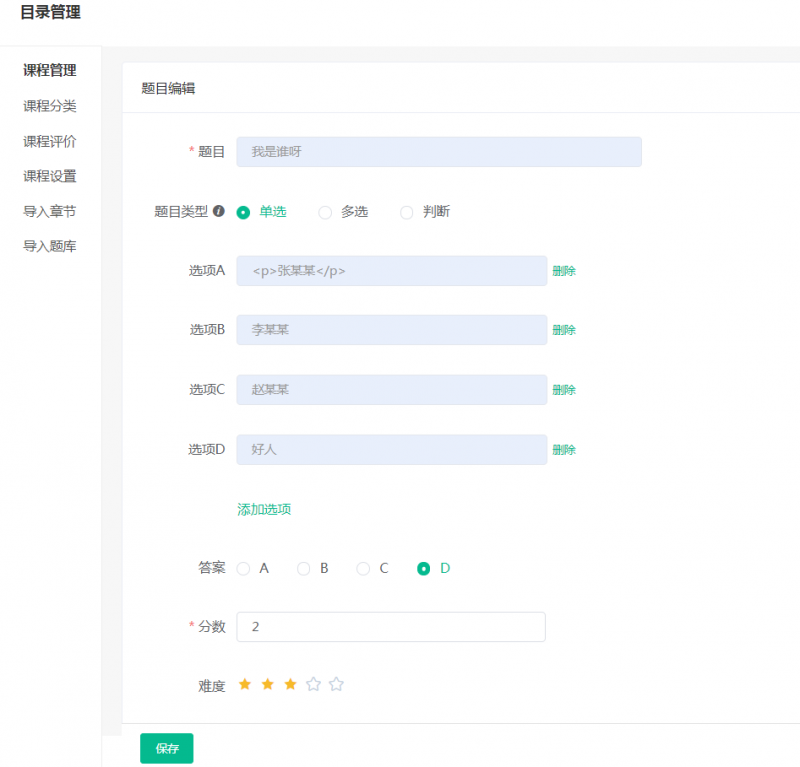Screen dimensions: 800x767
Task: Open 导入题库 from the sidebar
Action: pos(50,246)
